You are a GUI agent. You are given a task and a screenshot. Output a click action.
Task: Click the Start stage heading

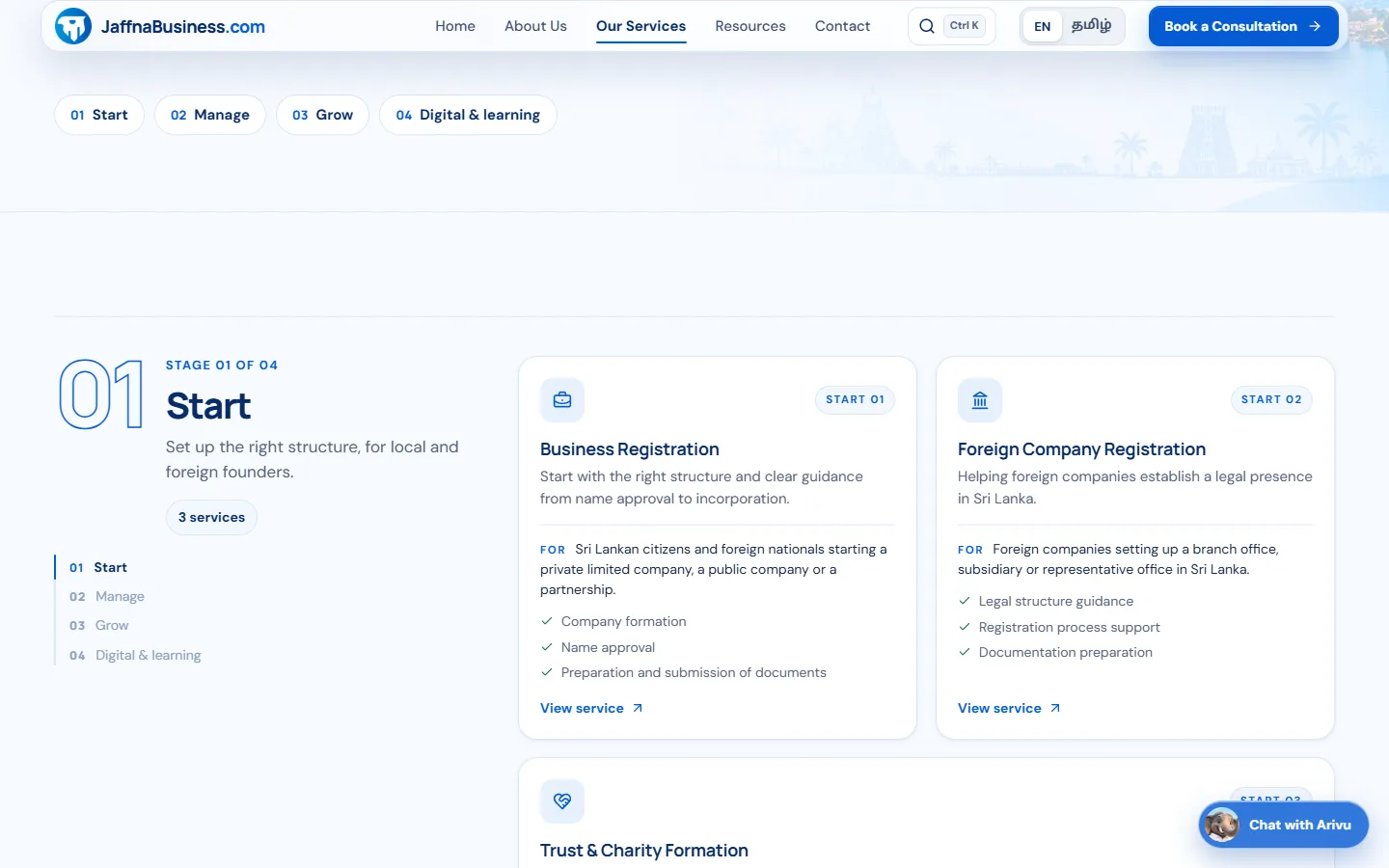click(x=208, y=406)
